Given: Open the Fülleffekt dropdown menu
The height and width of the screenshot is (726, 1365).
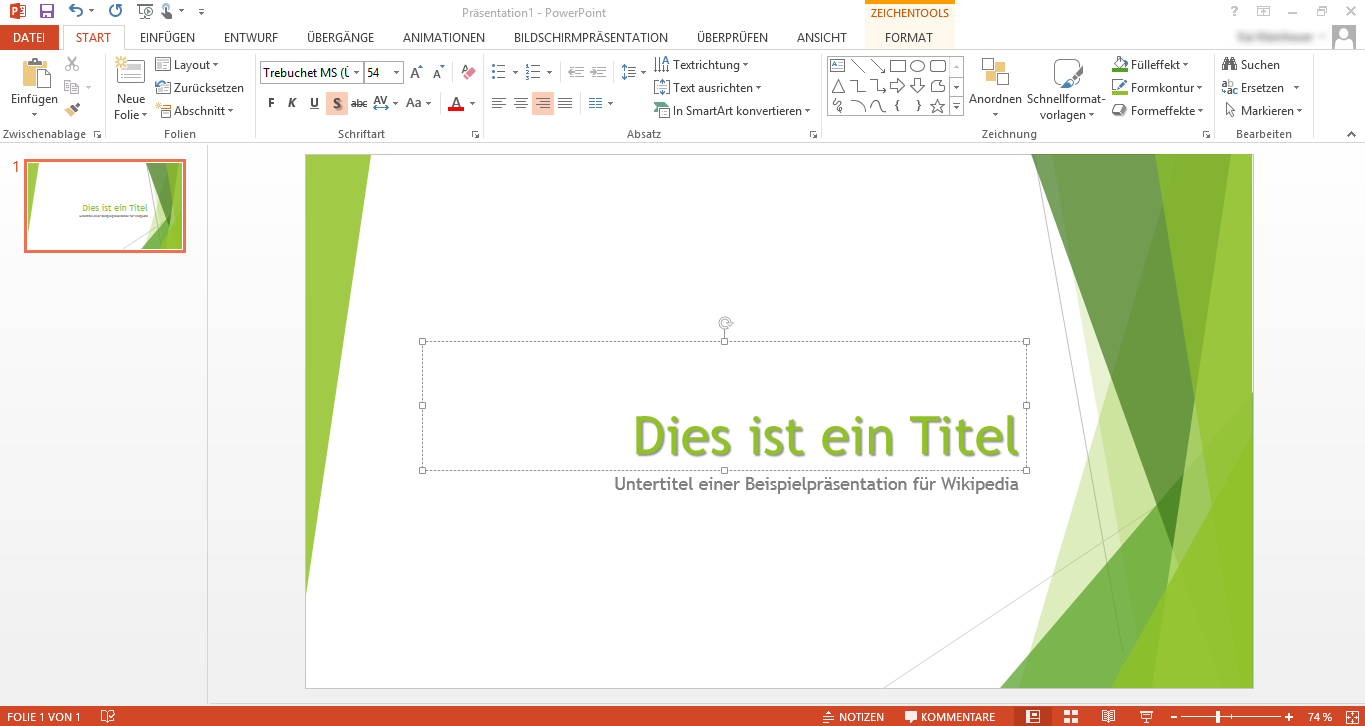Looking at the screenshot, I should (x=1151, y=65).
